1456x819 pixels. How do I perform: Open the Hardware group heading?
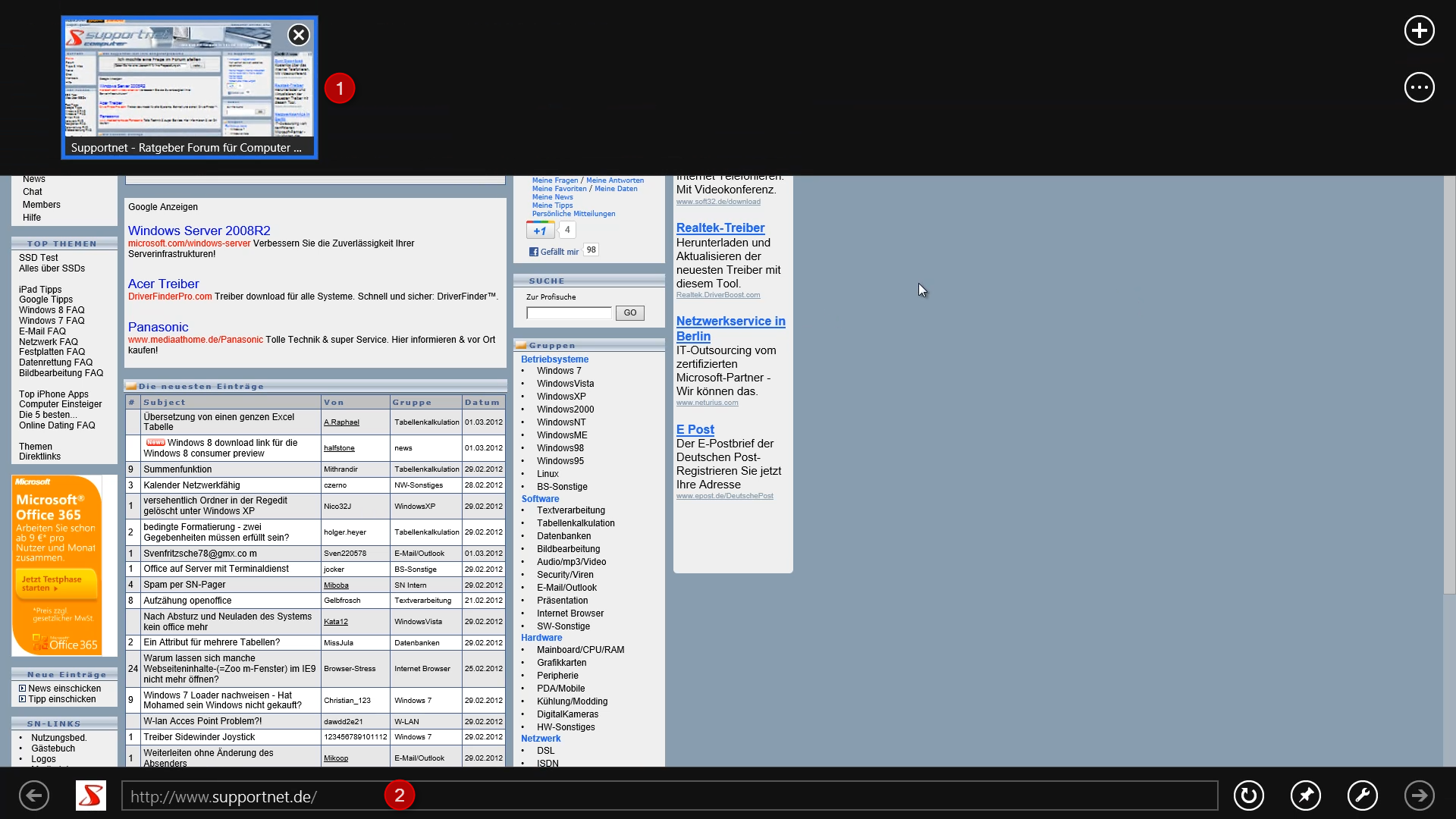[541, 638]
